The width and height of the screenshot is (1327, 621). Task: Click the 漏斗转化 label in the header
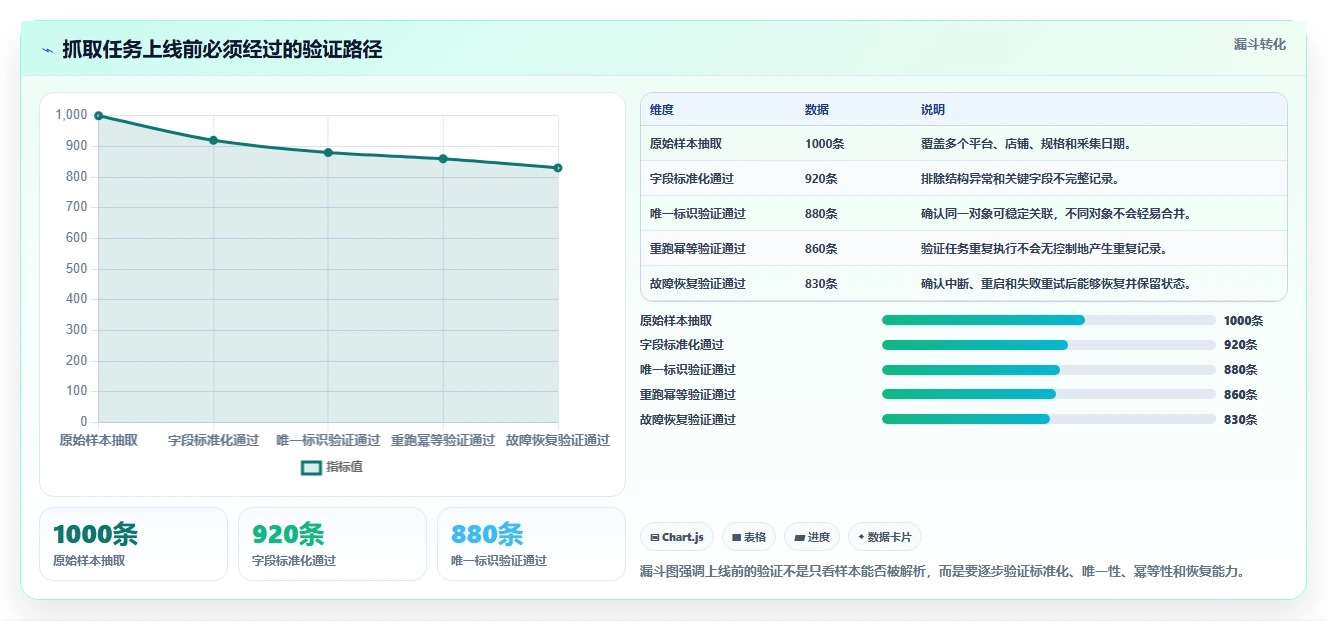click(x=1259, y=44)
